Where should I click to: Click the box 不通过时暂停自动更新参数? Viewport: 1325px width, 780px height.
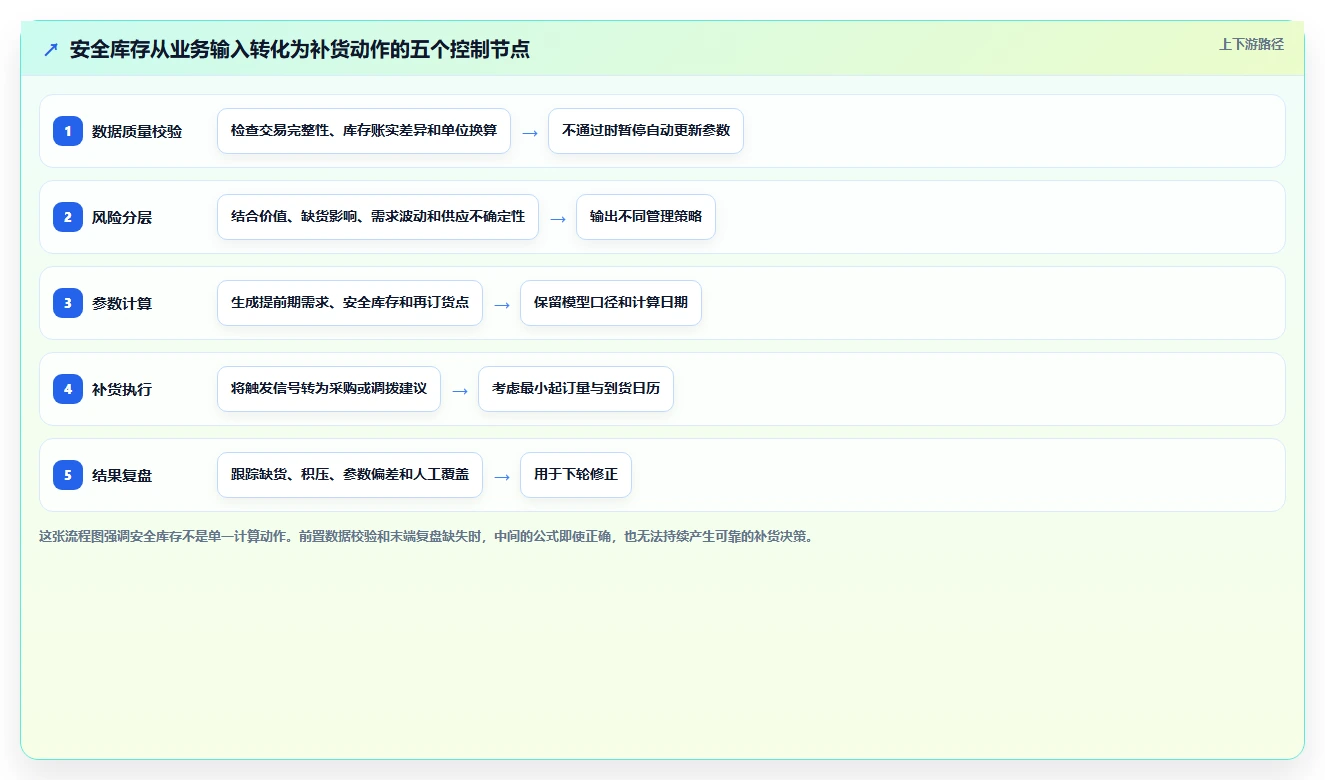click(646, 131)
